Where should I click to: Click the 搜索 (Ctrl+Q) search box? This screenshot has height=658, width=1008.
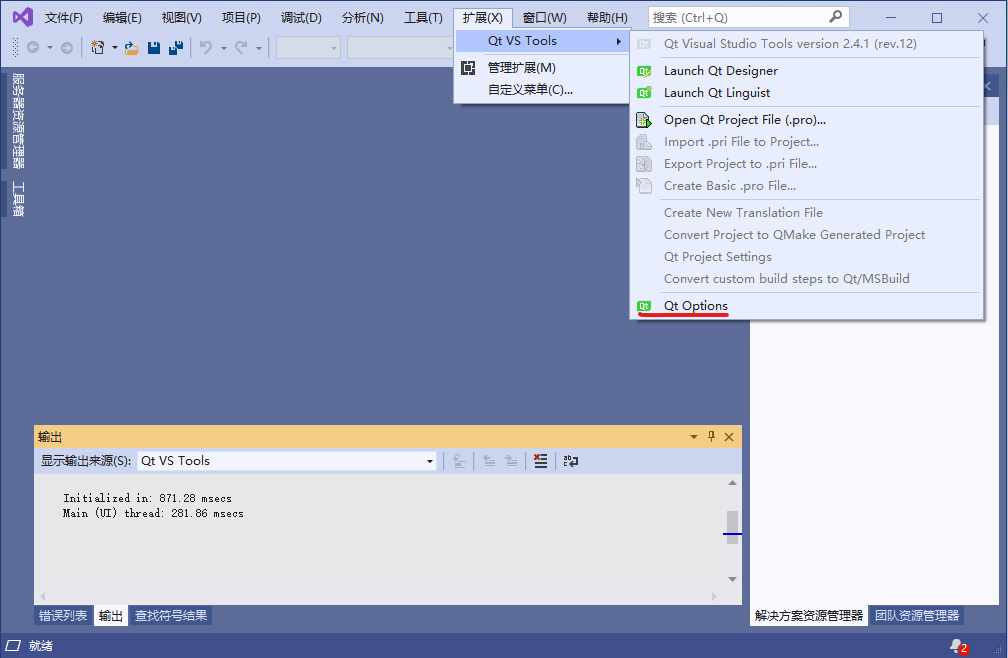click(x=748, y=17)
